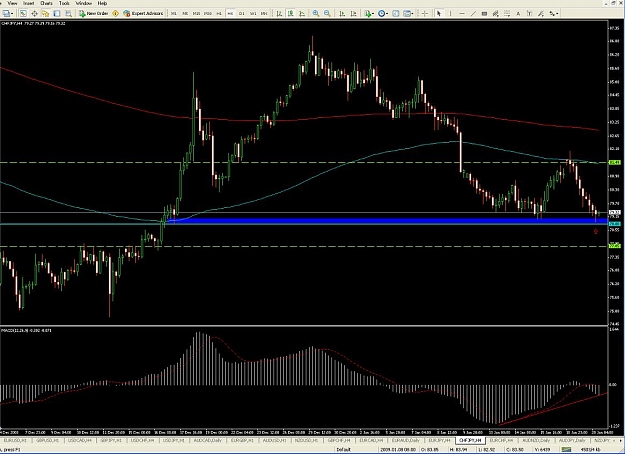Open the Market Watch panel icon

(23, 14)
